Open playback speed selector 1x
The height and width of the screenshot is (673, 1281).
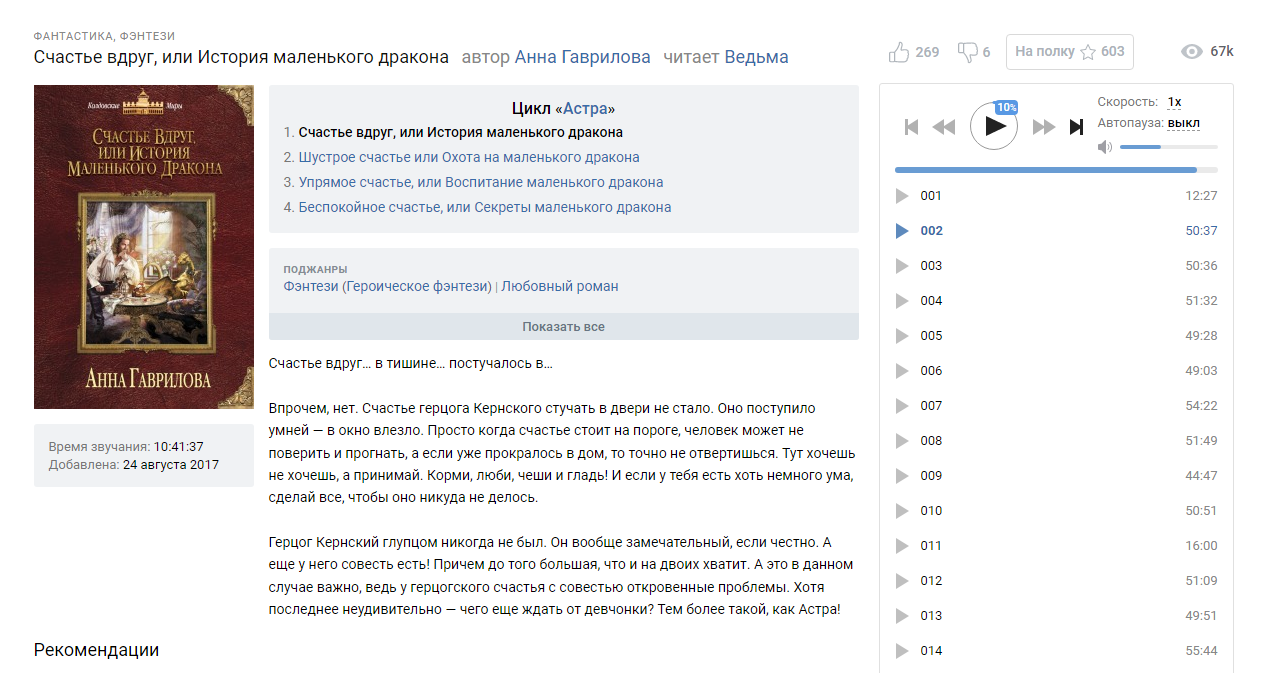pyautogui.click(x=1174, y=102)
